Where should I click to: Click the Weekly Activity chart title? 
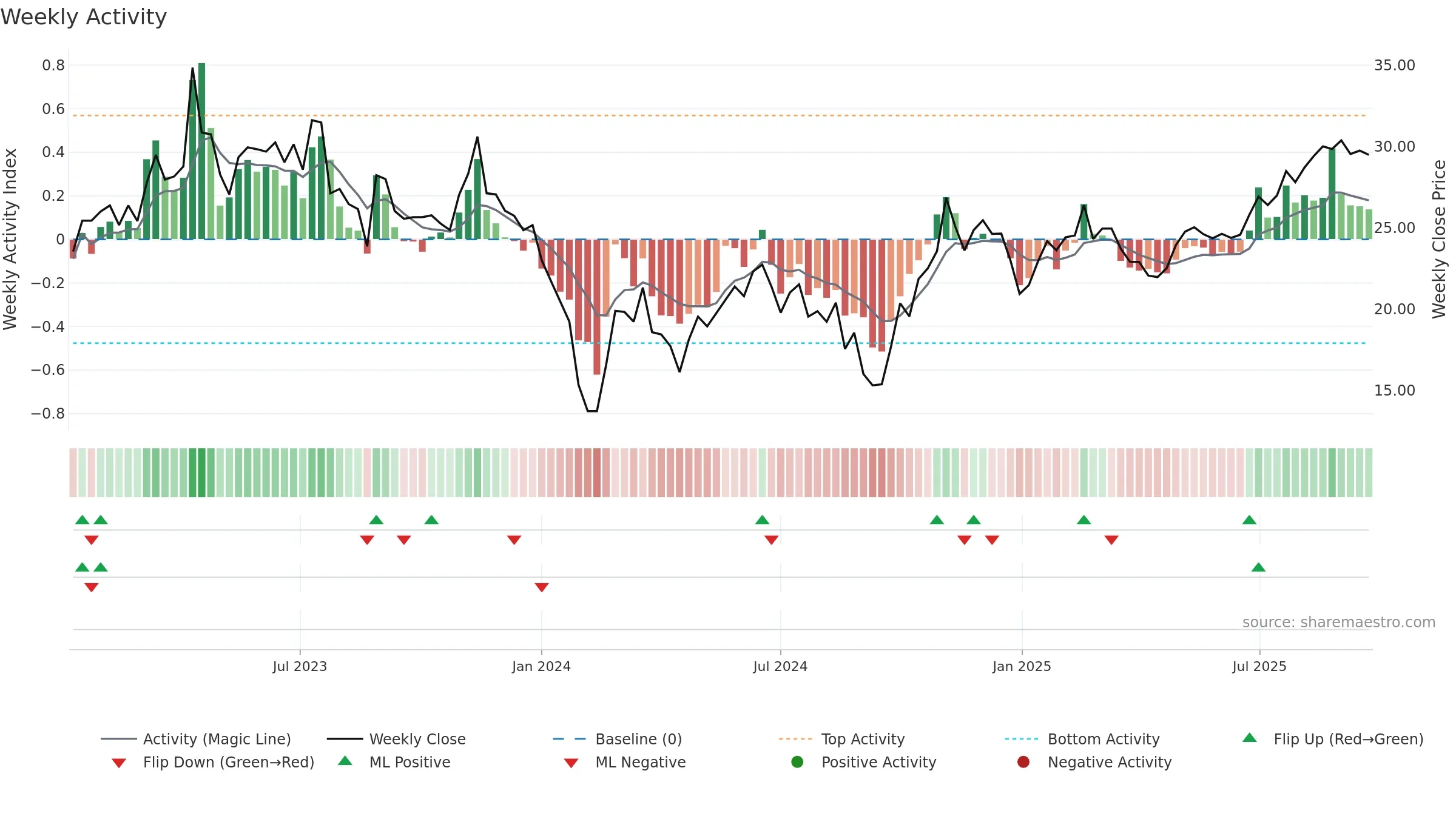(84, 17)
